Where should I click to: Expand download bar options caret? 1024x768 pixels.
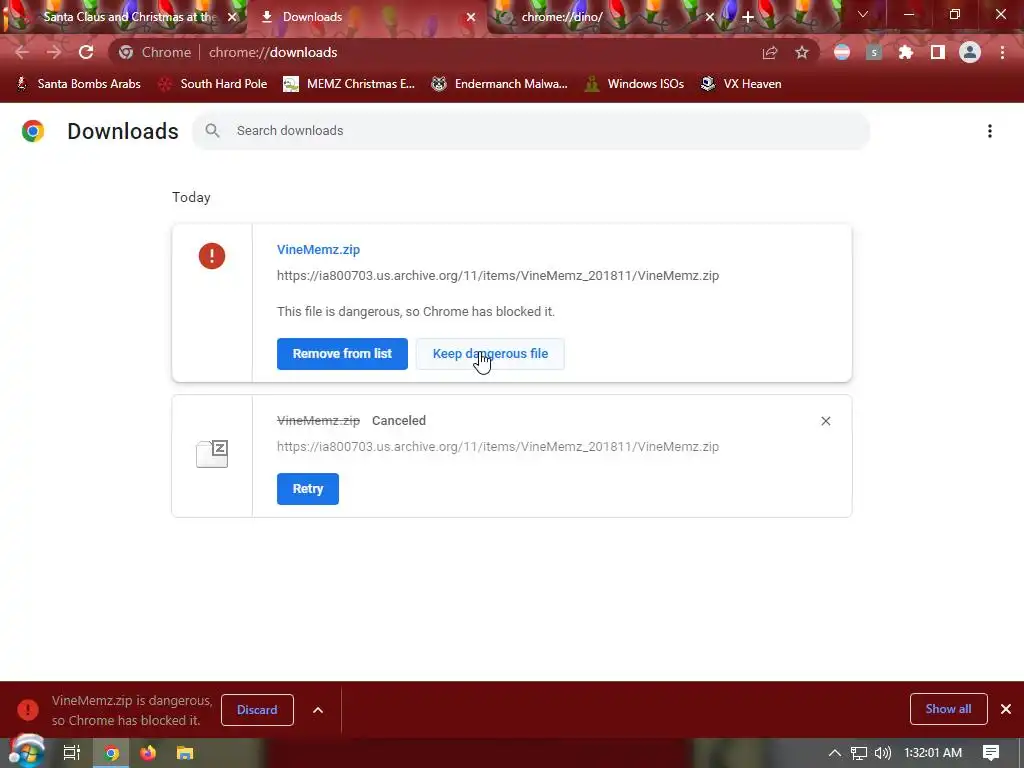pos(317,710)
